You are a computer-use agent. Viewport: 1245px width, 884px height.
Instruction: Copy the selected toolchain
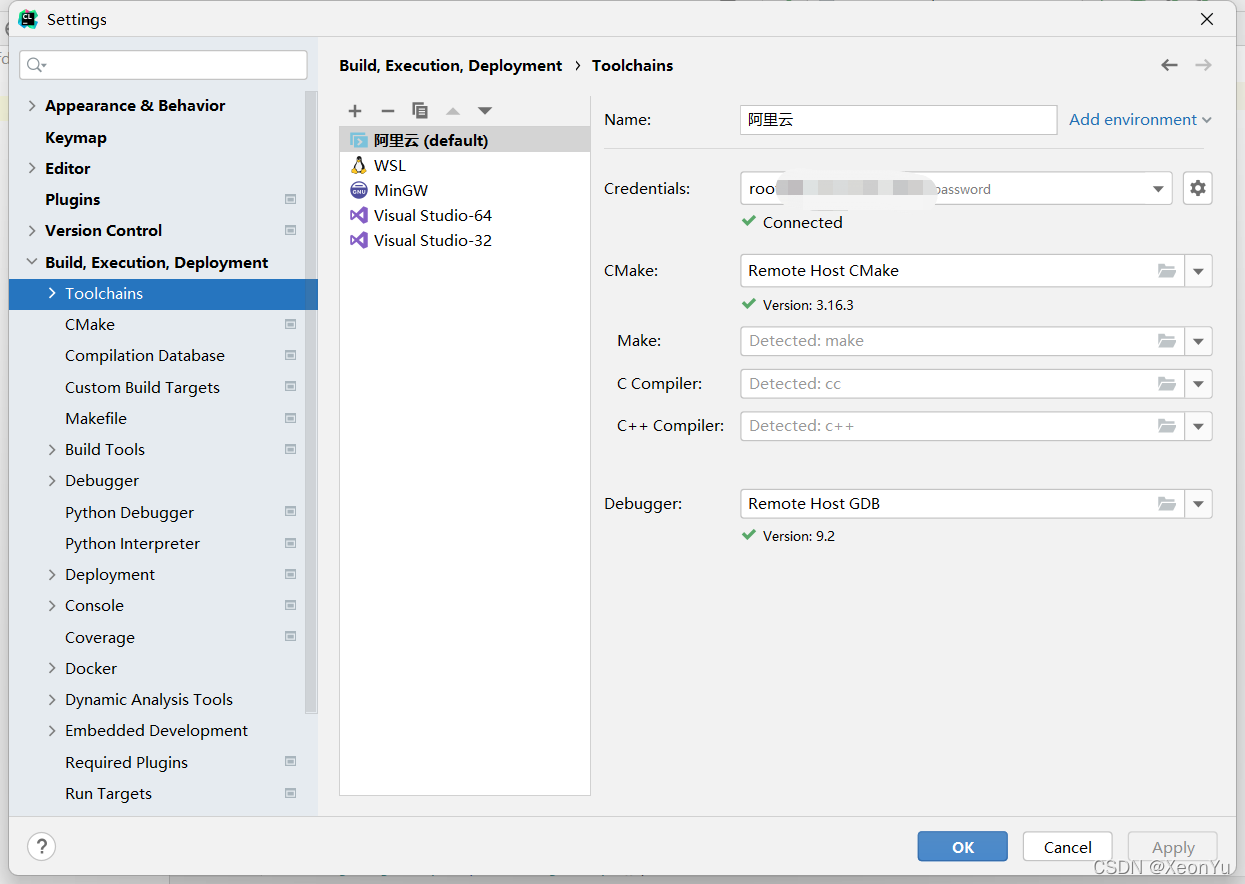click(x=420, y=111)
